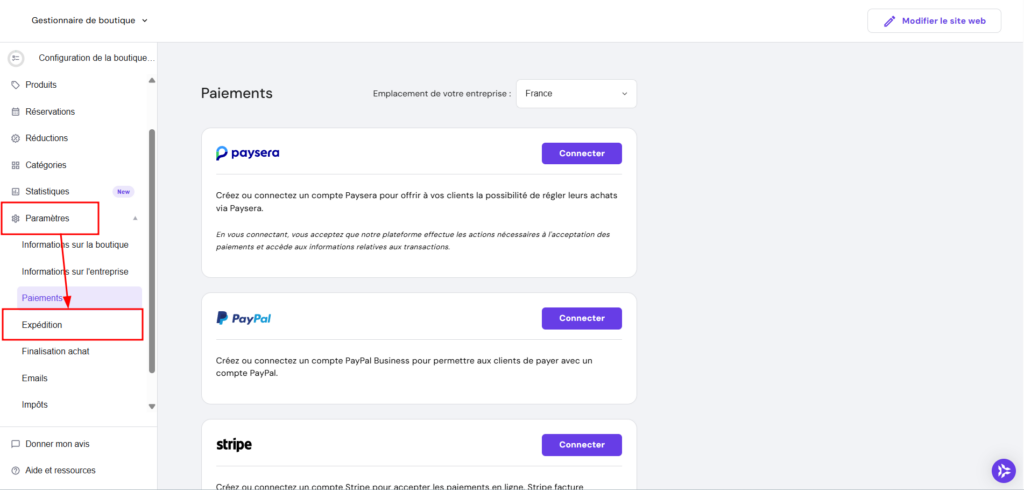Click the Statistiques chart icon
Screen dimensions: 1024x490
click(x=15, y=191)
